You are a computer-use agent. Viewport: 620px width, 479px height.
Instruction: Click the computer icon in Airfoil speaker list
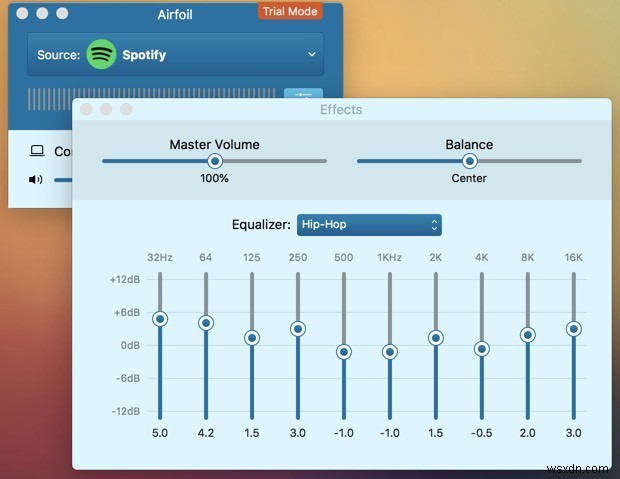click(37, 151)
